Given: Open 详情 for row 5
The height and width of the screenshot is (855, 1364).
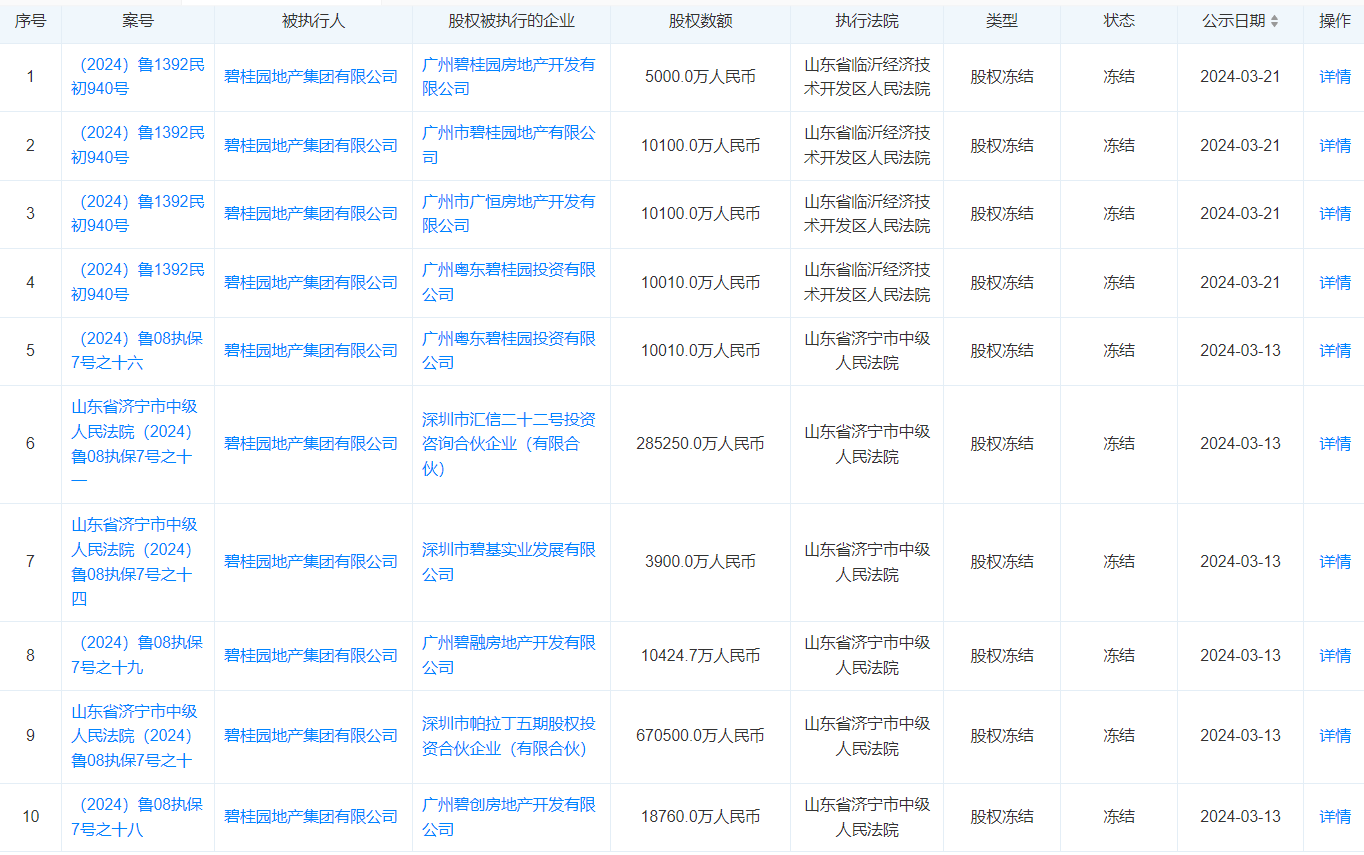Looking at the screenshot, I should coord(1335,351).
